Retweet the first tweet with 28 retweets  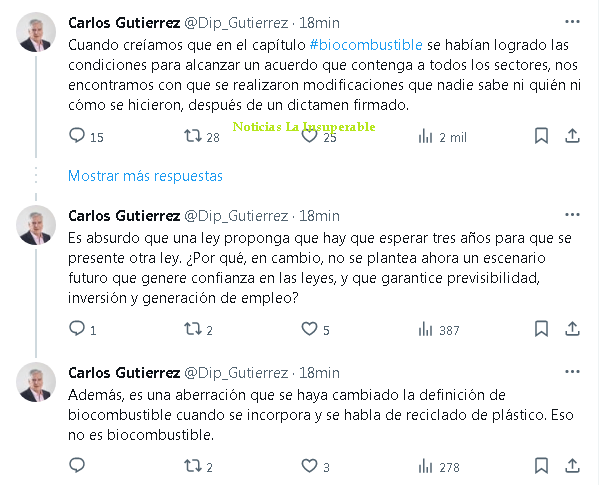pyautogui.click(x=193, y=137)
